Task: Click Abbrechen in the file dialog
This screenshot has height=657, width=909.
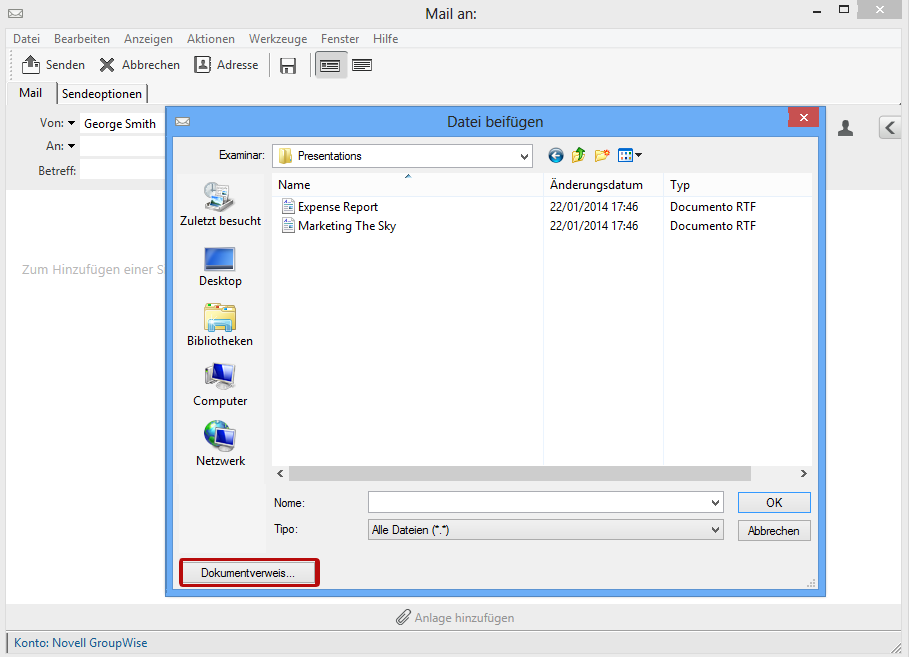Action: click(x=774, y=531)
